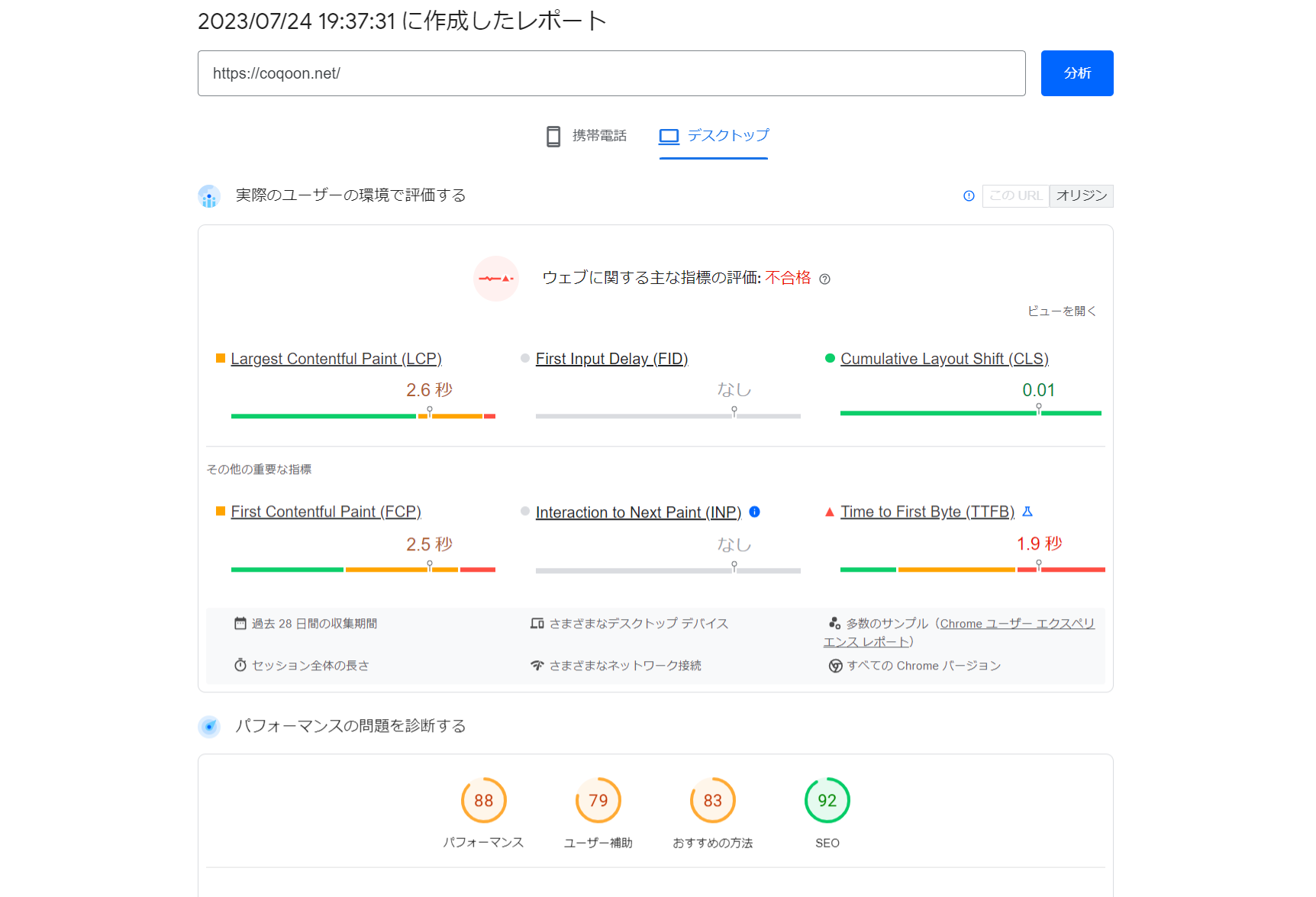1316x897 pixels.
Task: Click the さまざまなデスクトップ デバイス text
Action: 639,624
